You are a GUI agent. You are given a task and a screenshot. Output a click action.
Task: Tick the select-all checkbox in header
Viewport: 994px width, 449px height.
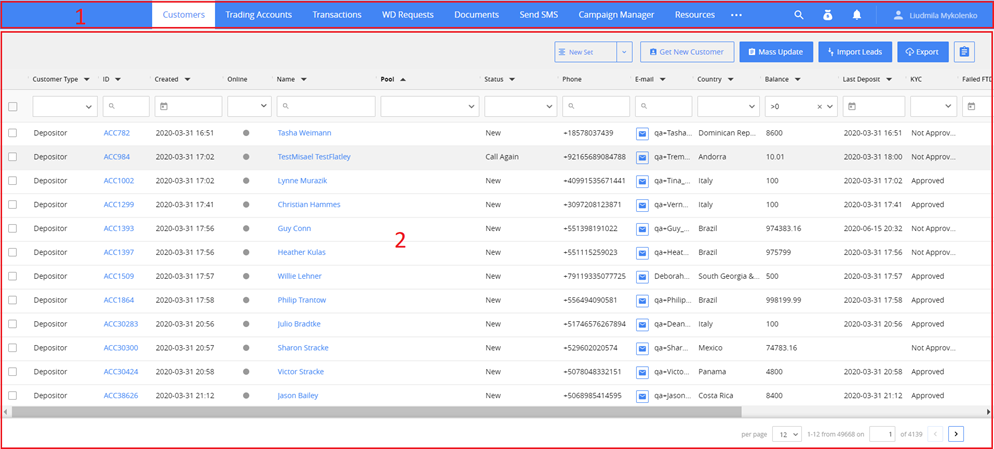(13, 106)
